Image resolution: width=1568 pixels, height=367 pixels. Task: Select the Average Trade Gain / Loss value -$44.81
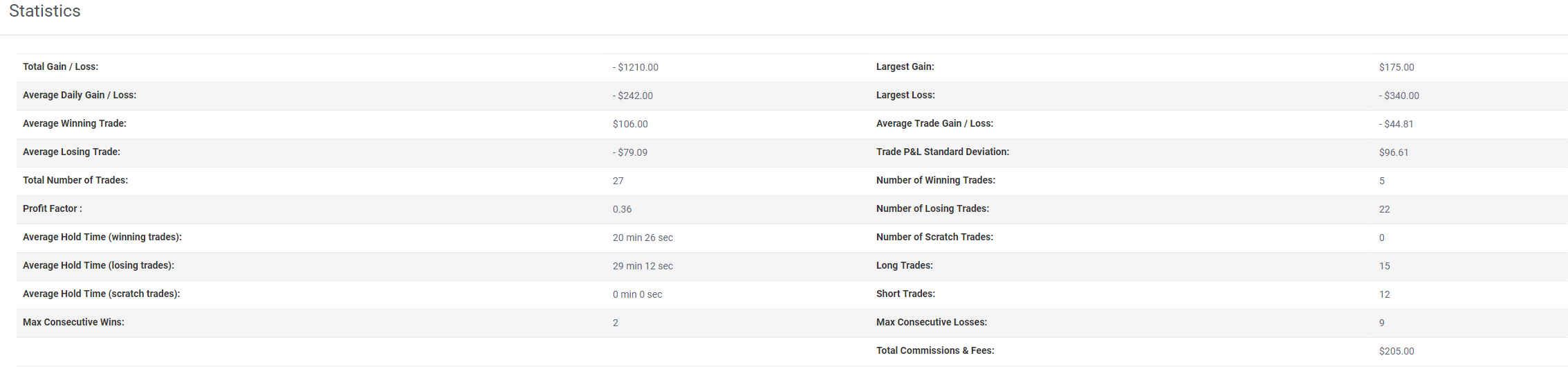pyautogui.click(x=1396, y=124)
